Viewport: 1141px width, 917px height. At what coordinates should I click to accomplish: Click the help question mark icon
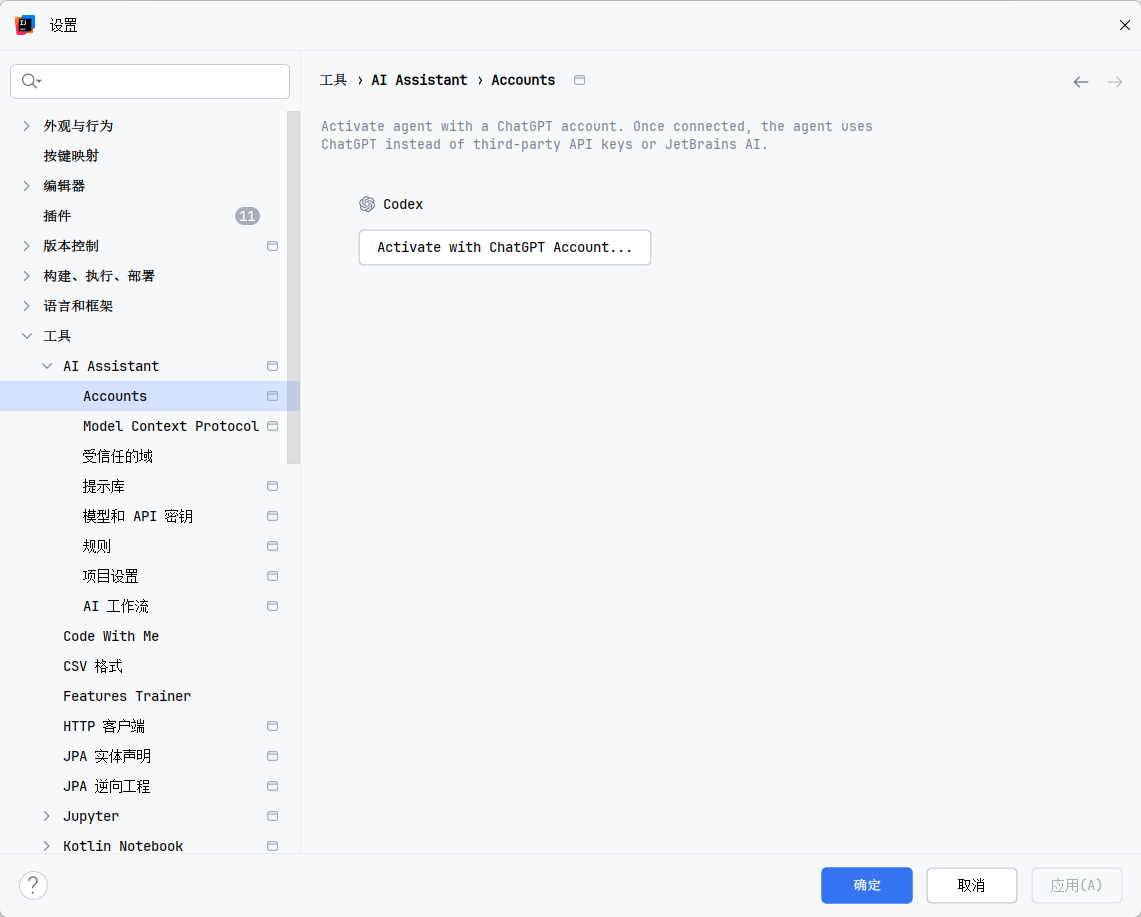33,885
